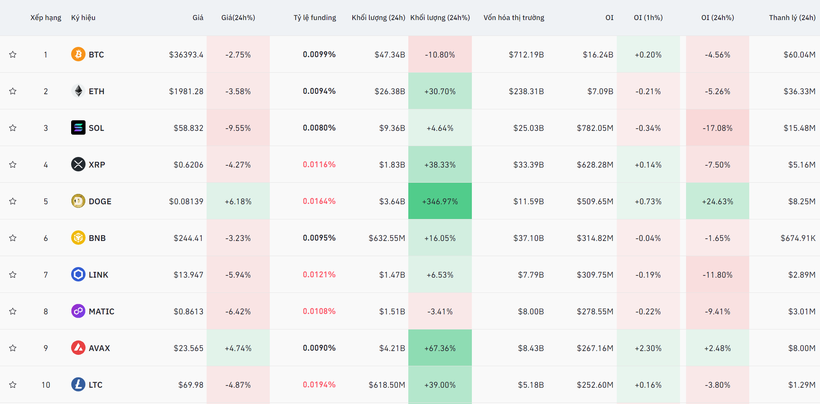Toggle favorite star for BTC row
This screenshot has width=820, height=404.
[13, 55]
